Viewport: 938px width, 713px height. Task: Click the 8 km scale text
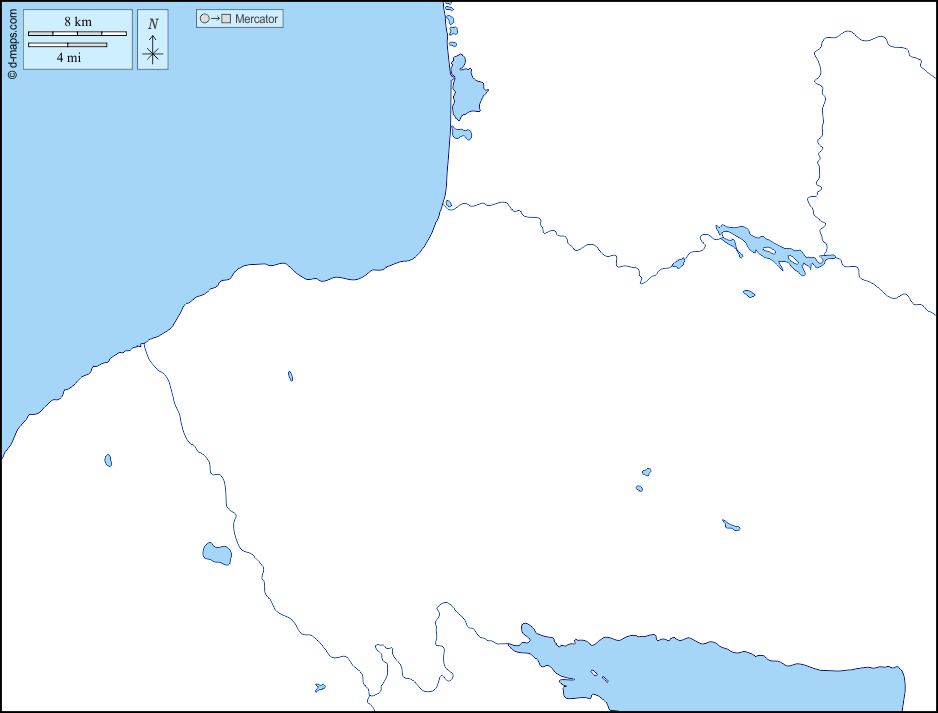[x=77, y=22]
